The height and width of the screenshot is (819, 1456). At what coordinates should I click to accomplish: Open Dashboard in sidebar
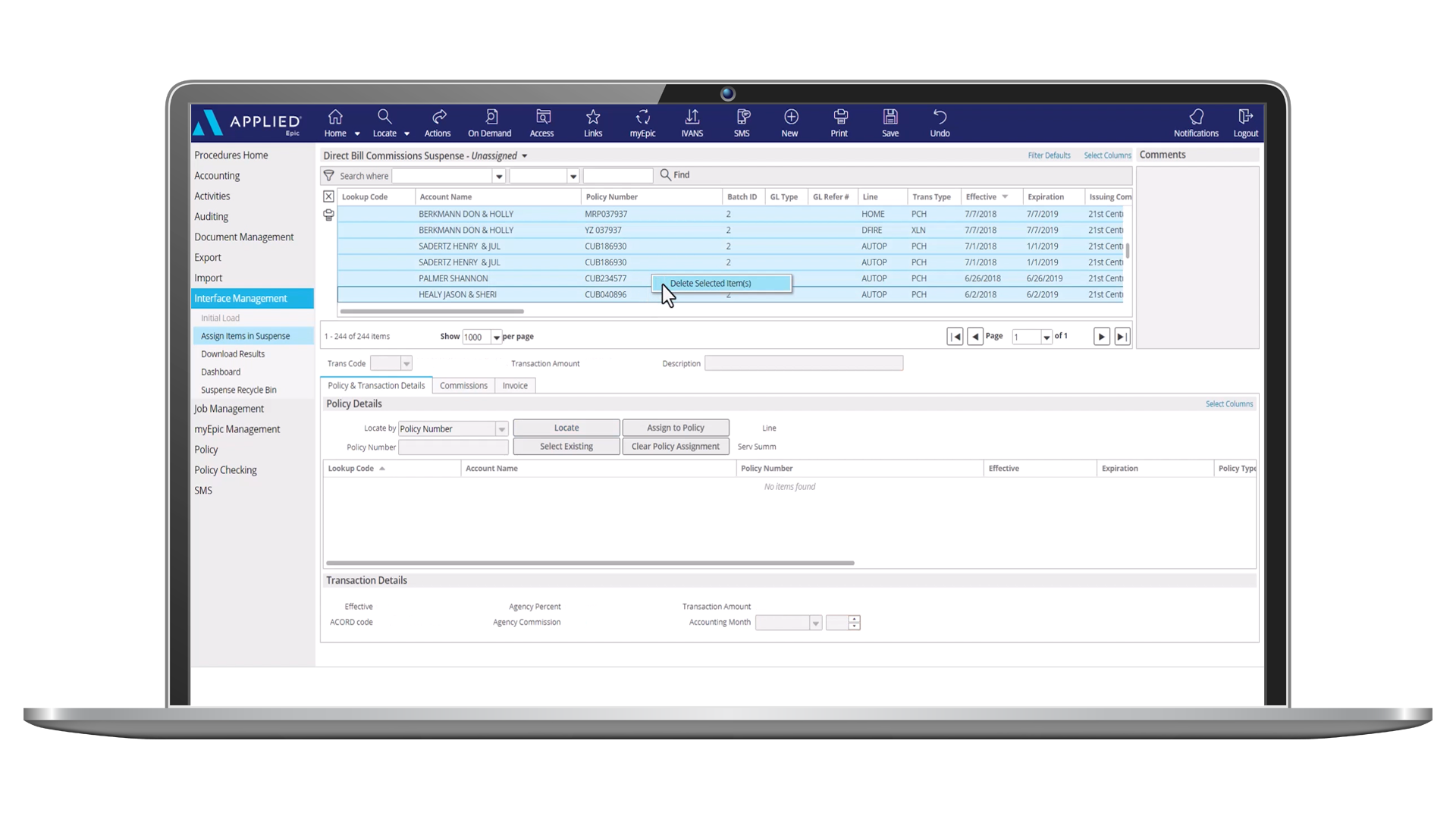(x=221, y=372)
